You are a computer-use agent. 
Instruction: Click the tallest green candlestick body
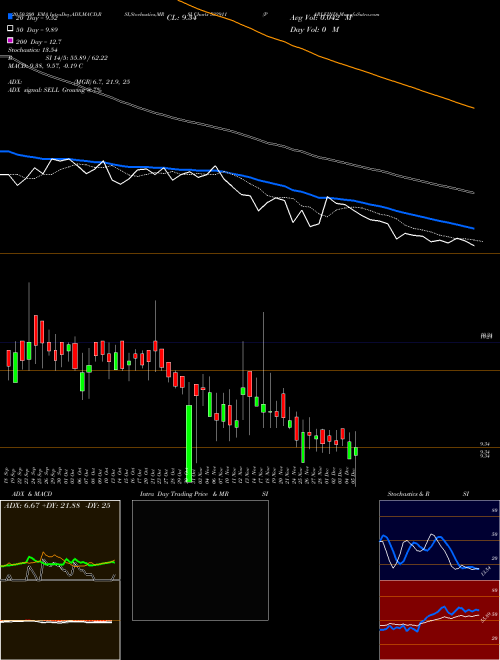(189, 443)
